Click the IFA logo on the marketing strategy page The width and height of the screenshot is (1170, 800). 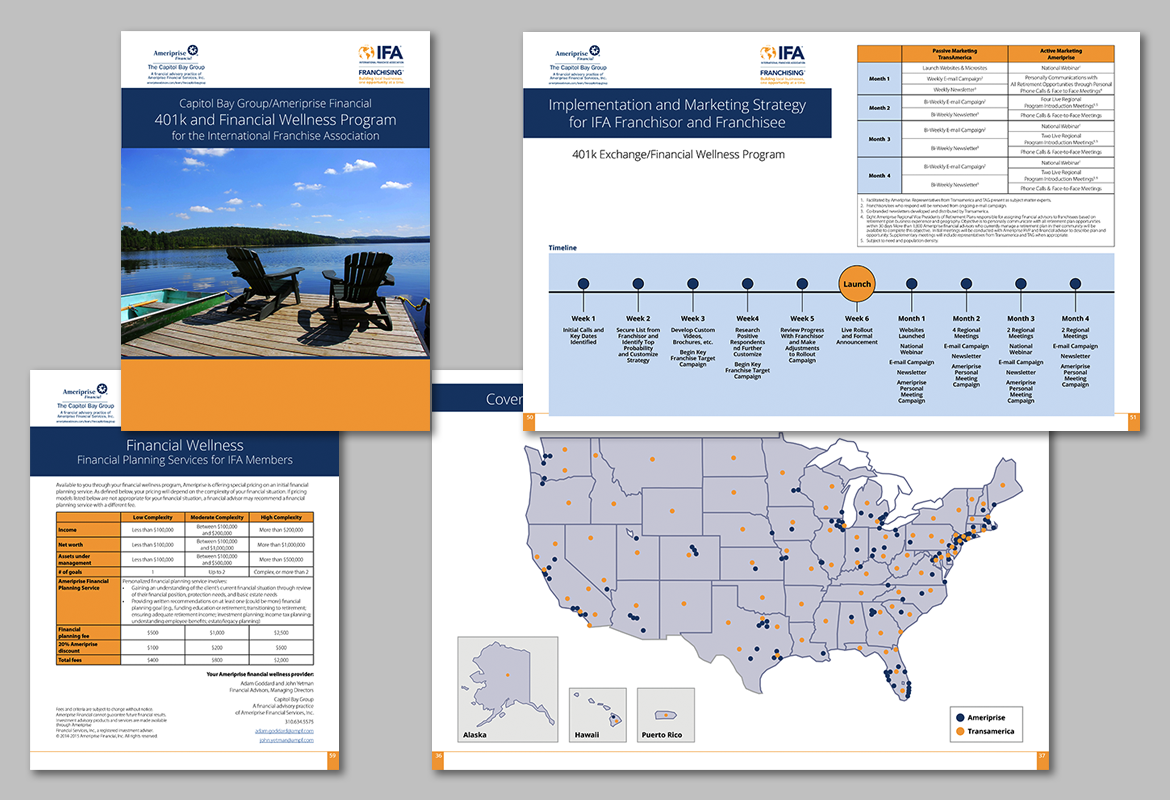781,60
